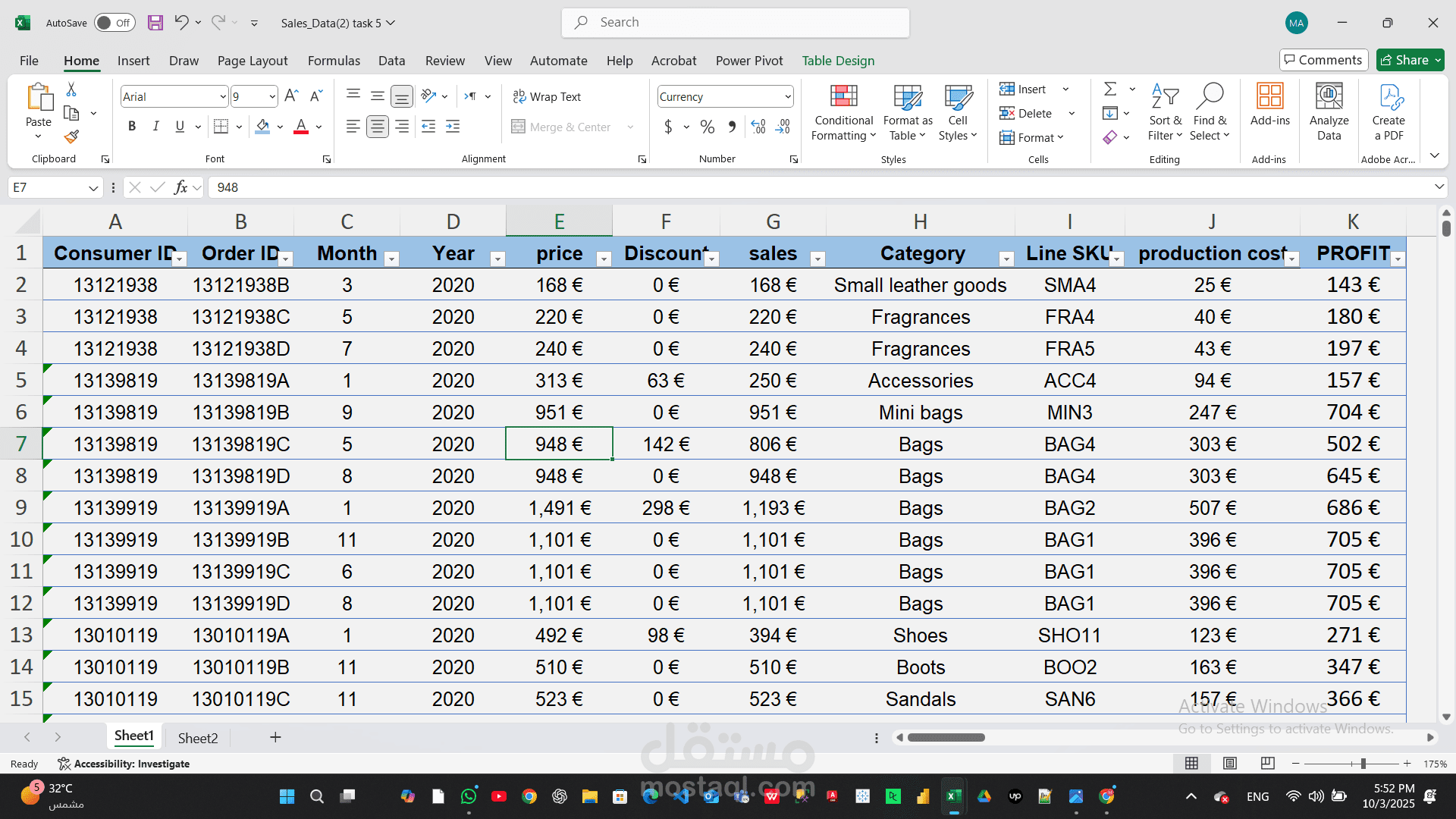The height and width of the screenshot is (819, 1456).
Task: Open the Category column filter dropdown
Action: coord(1006,259)
